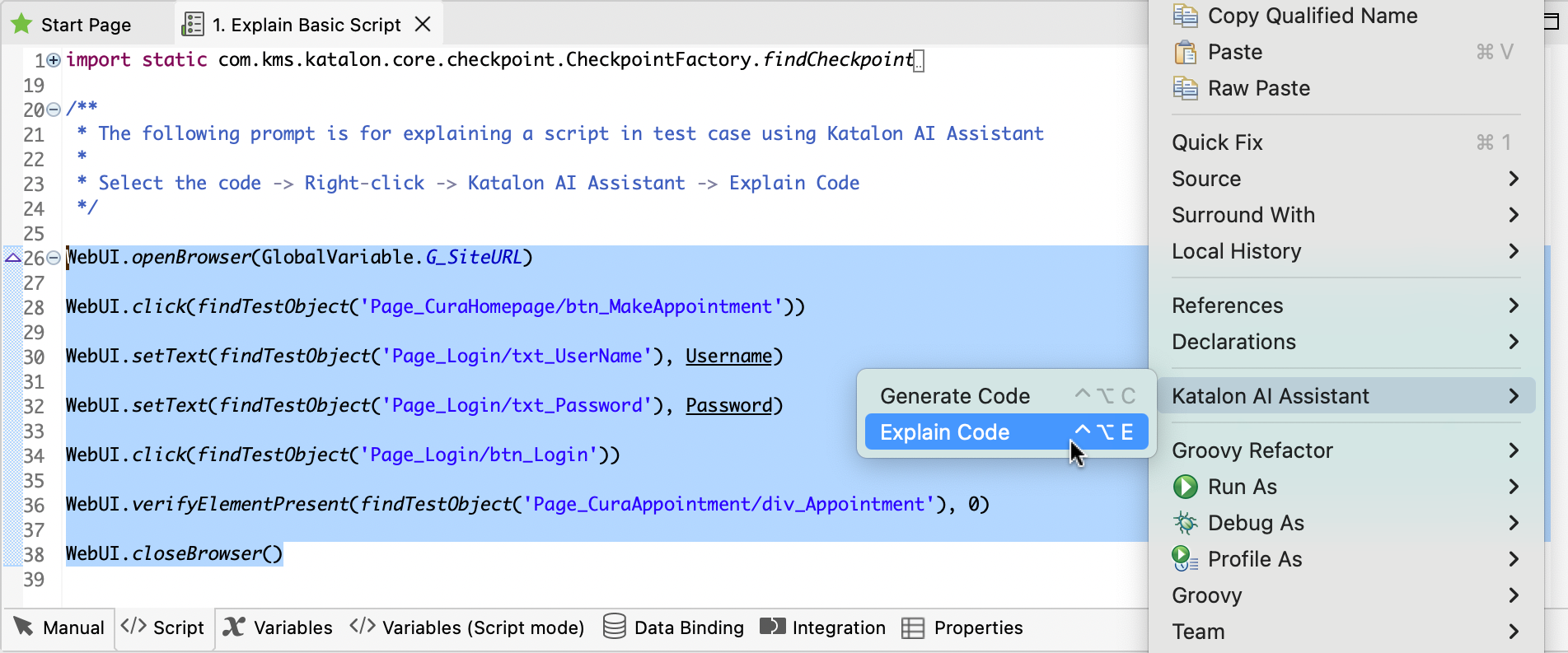Image resolution: width=1568 pixels, height=653 pixels.
Task: Choose Explain Code from the submenu
Action: click(1006, 432)
